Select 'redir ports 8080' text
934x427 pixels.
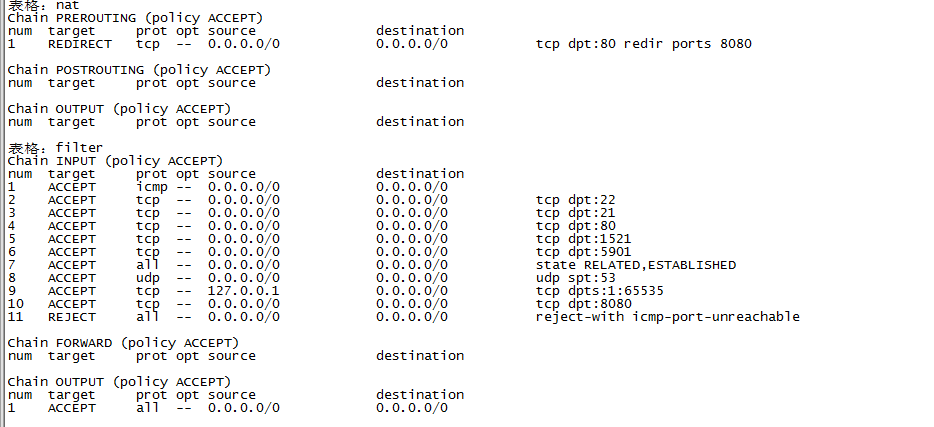pos(688,44)
